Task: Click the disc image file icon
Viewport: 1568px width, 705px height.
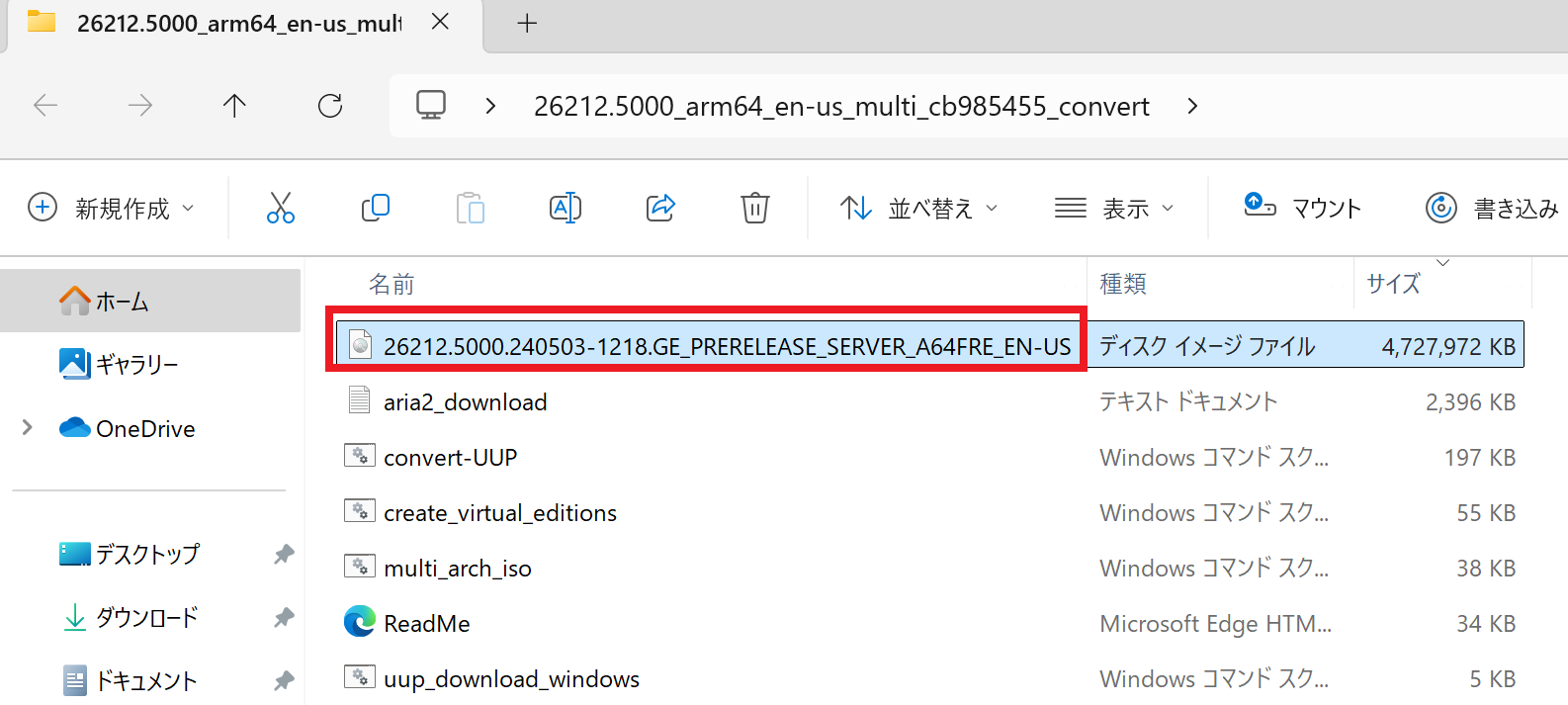Action: click(360, 344)
